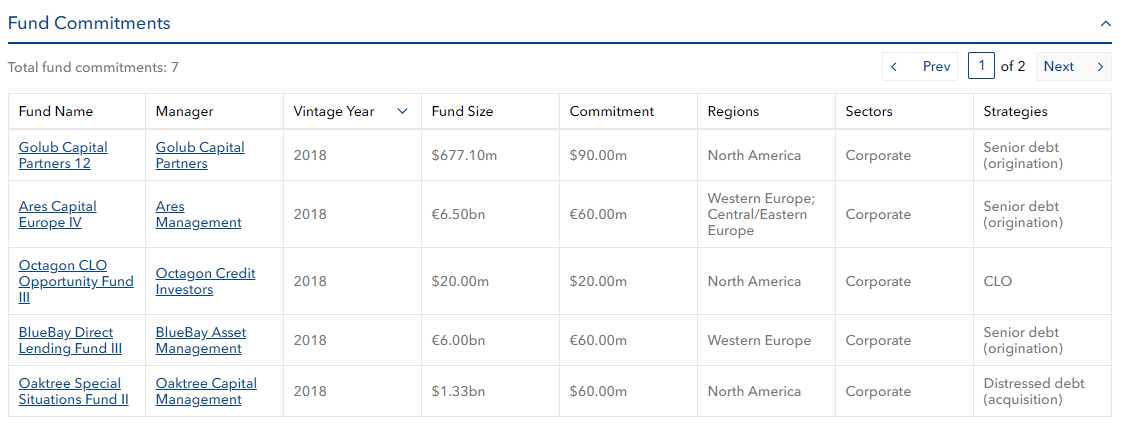Screen dimensions: 1125x432
Task: Collapse the Fund Commitments section chevron
Action: [x=1105, y=24]
